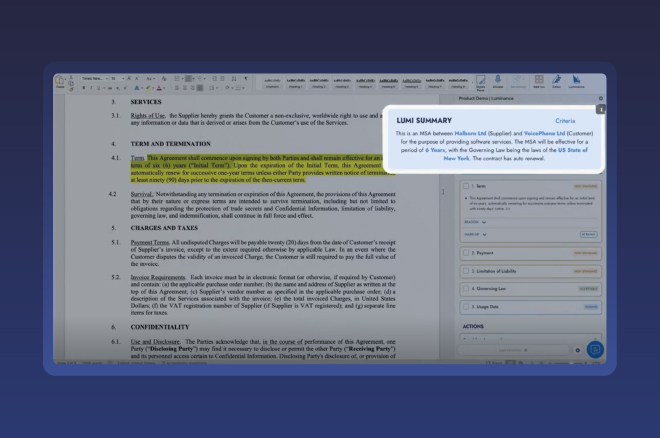
Task: Align text left
Action: 177,88
